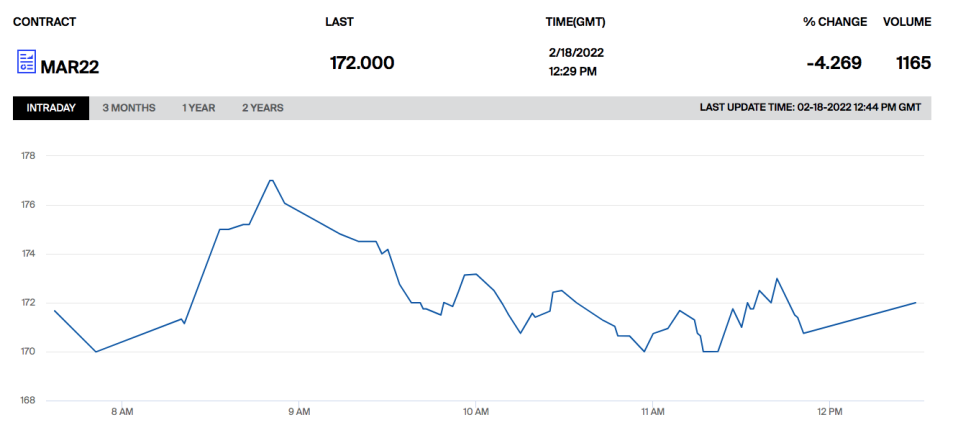Click the VOLUME column header

coord(907,22)
